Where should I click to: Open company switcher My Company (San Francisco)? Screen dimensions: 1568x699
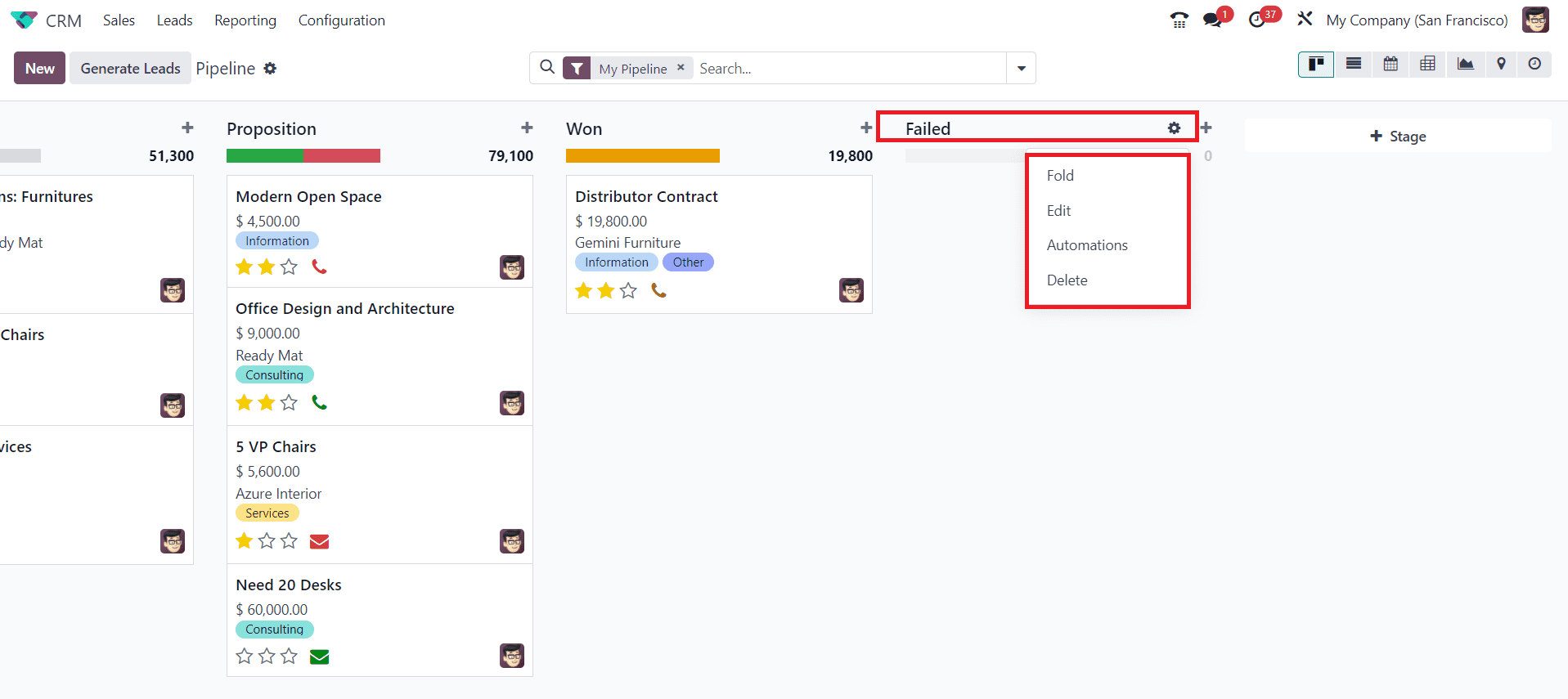coord(1417,20)
